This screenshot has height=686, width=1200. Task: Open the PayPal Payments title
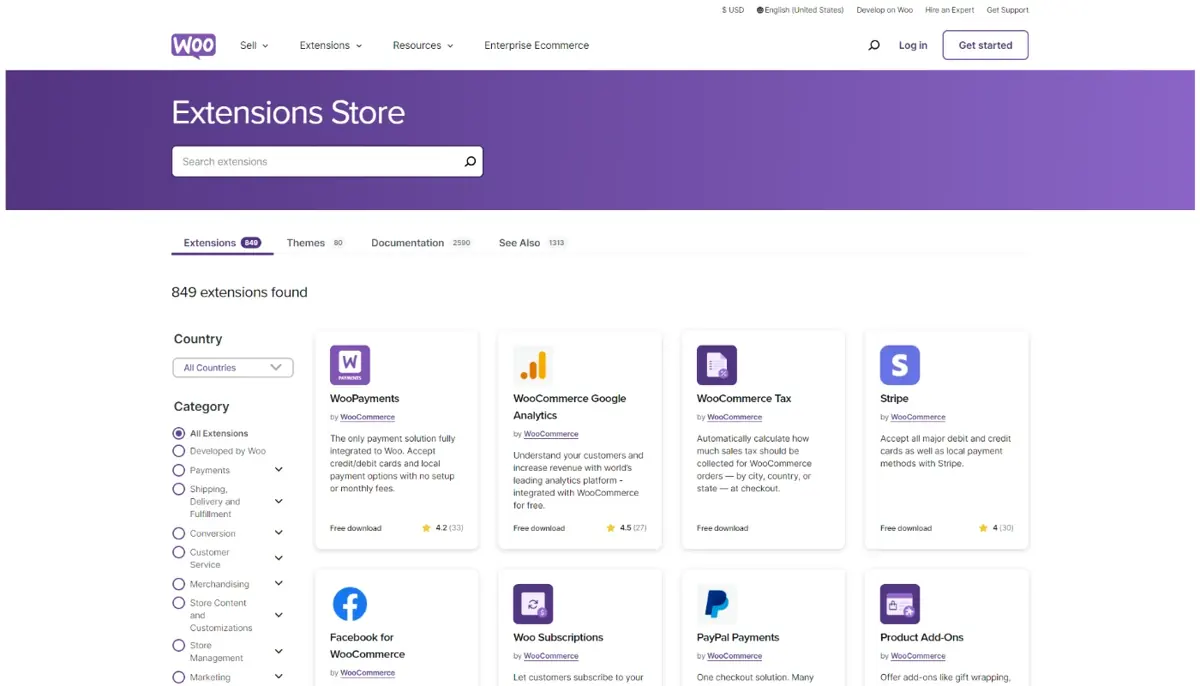tap(737, 637)
